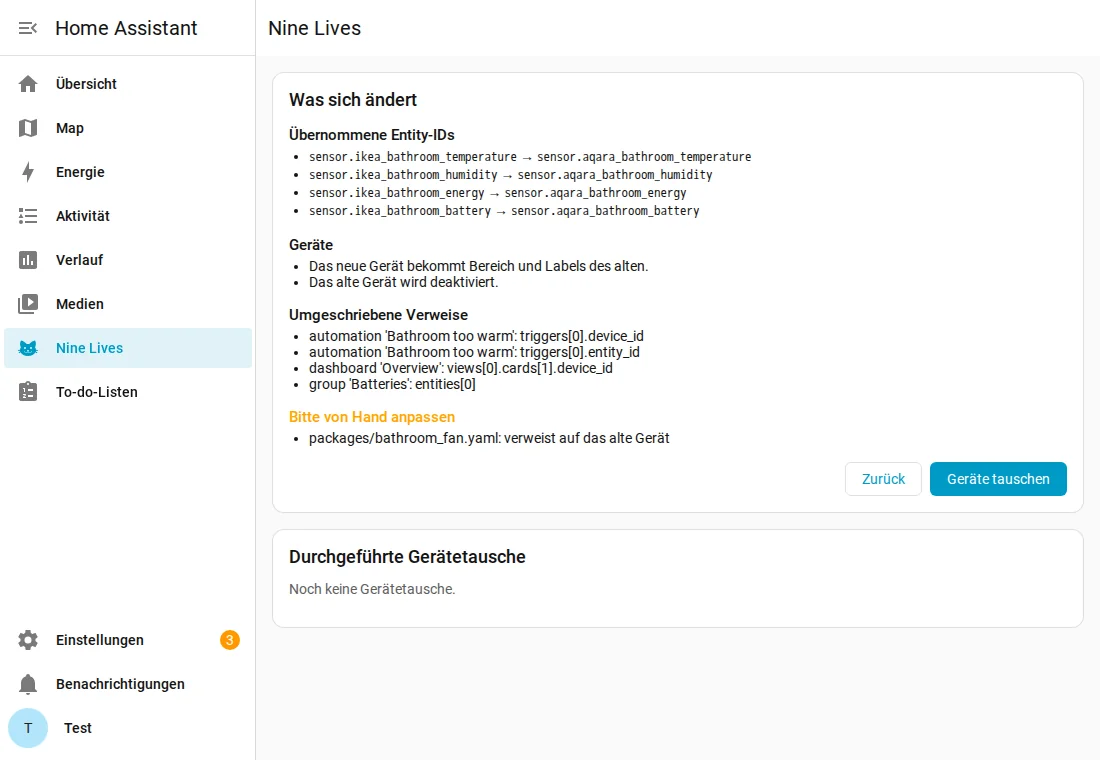This screenshot has height=760, width=1100.
Task: Open Übersicht in the sidebar
Action: pos(128,84)
